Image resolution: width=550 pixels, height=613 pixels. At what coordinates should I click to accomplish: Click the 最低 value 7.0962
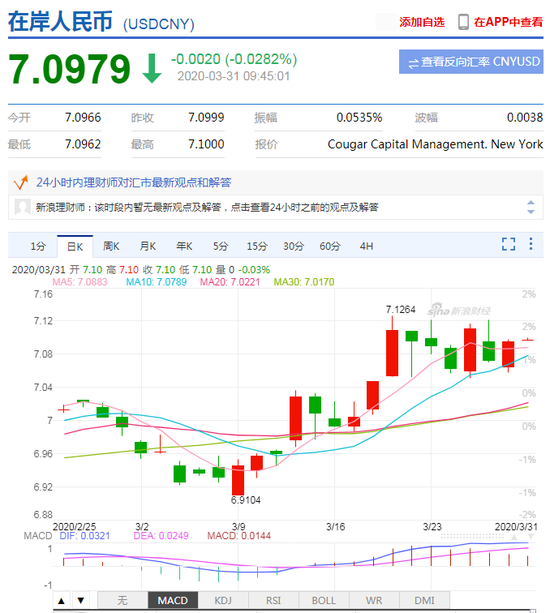coord(83,144)
